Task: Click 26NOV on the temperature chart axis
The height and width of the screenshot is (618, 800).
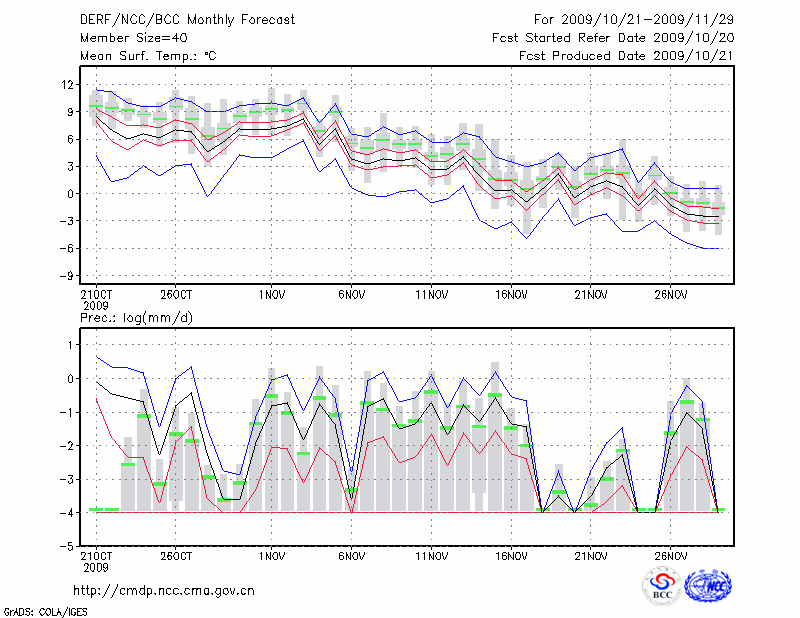Action: coord(670,296)
